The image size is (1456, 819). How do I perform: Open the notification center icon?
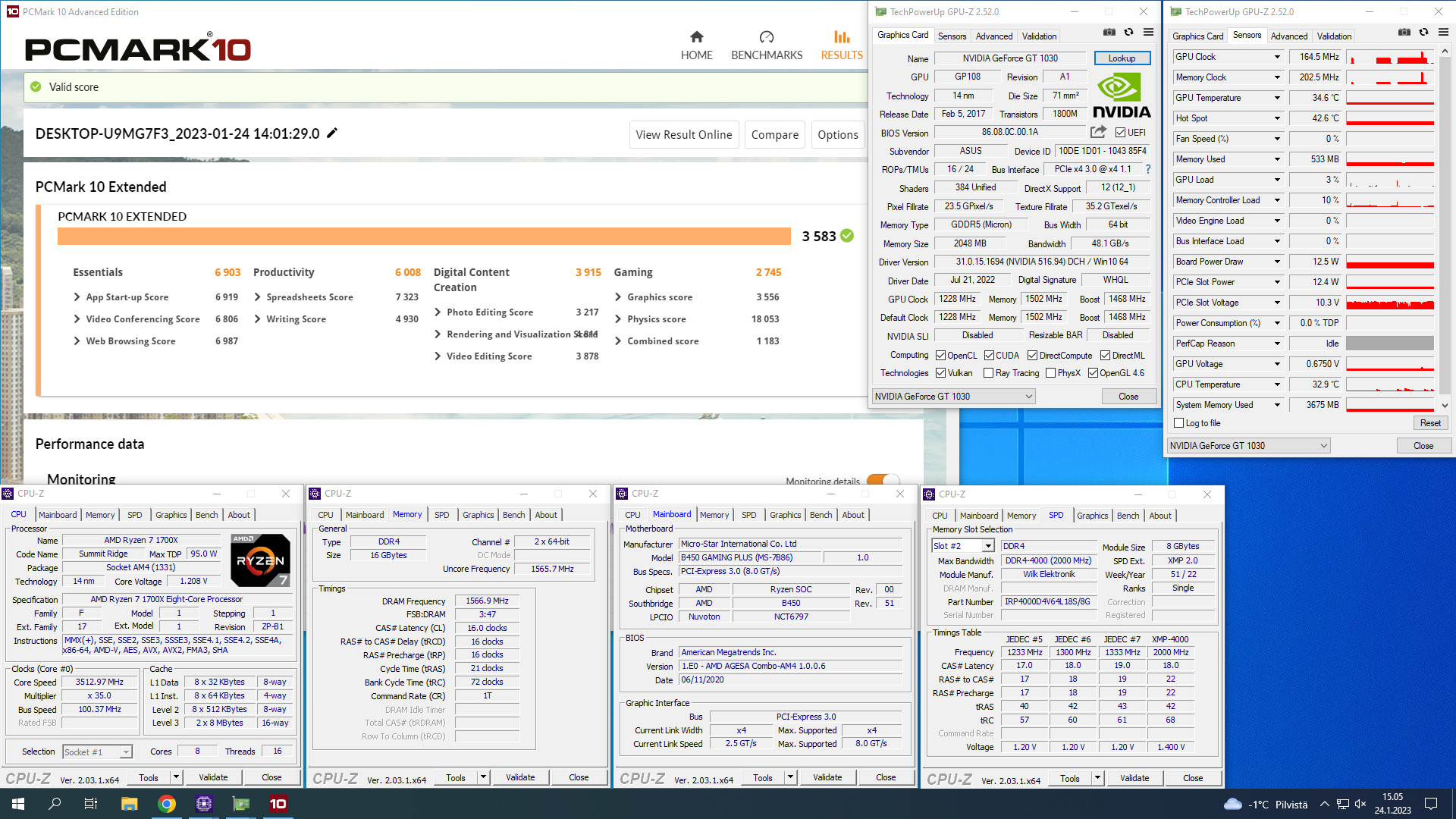(x=1431, y=804)
